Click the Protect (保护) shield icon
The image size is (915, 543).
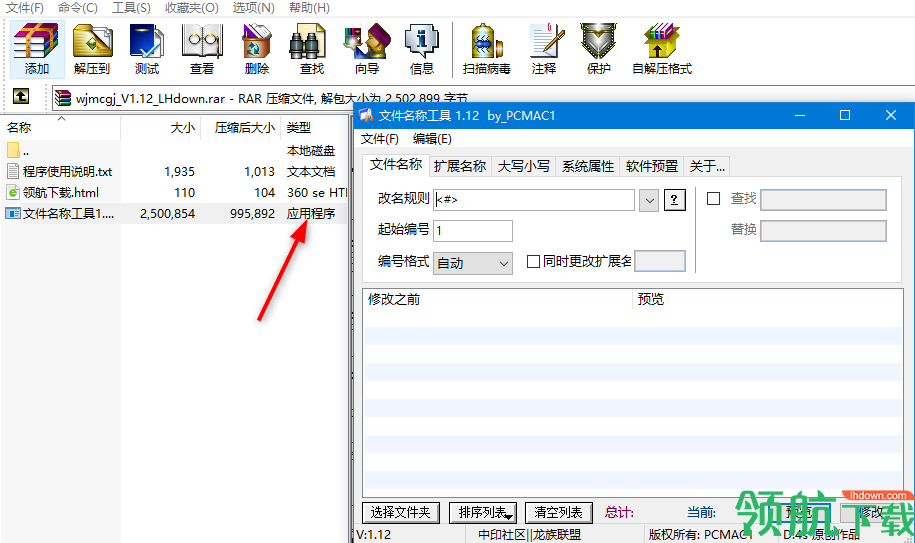point(599,49)
